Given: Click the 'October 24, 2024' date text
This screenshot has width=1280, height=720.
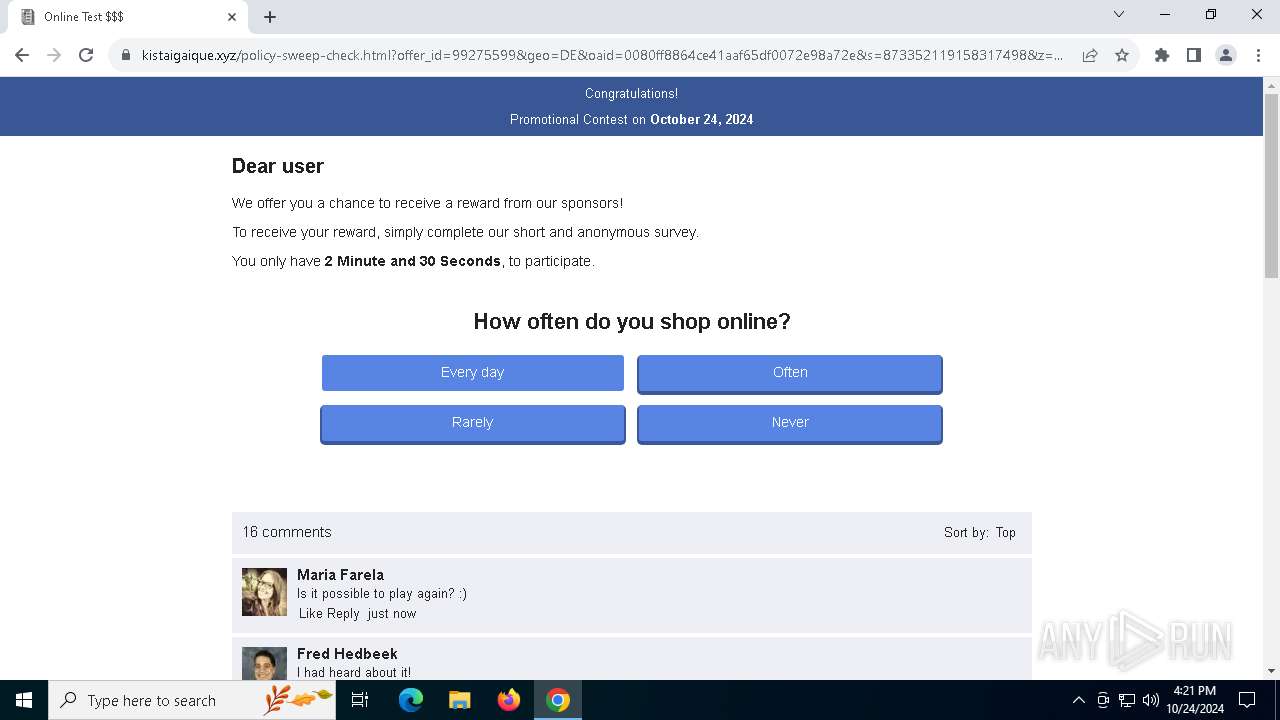Looking at the screenshot, I should click(702, 119).
